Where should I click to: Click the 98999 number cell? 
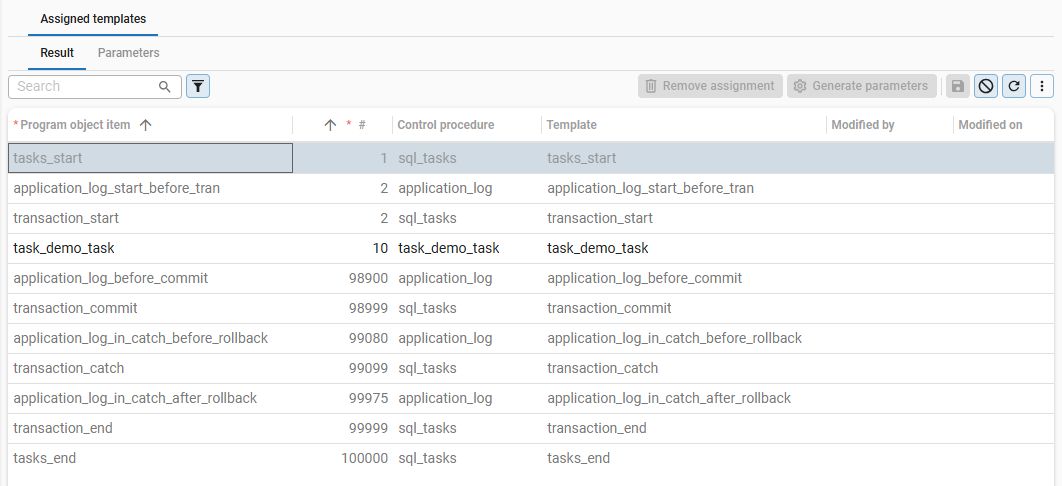tap(343, 308)
